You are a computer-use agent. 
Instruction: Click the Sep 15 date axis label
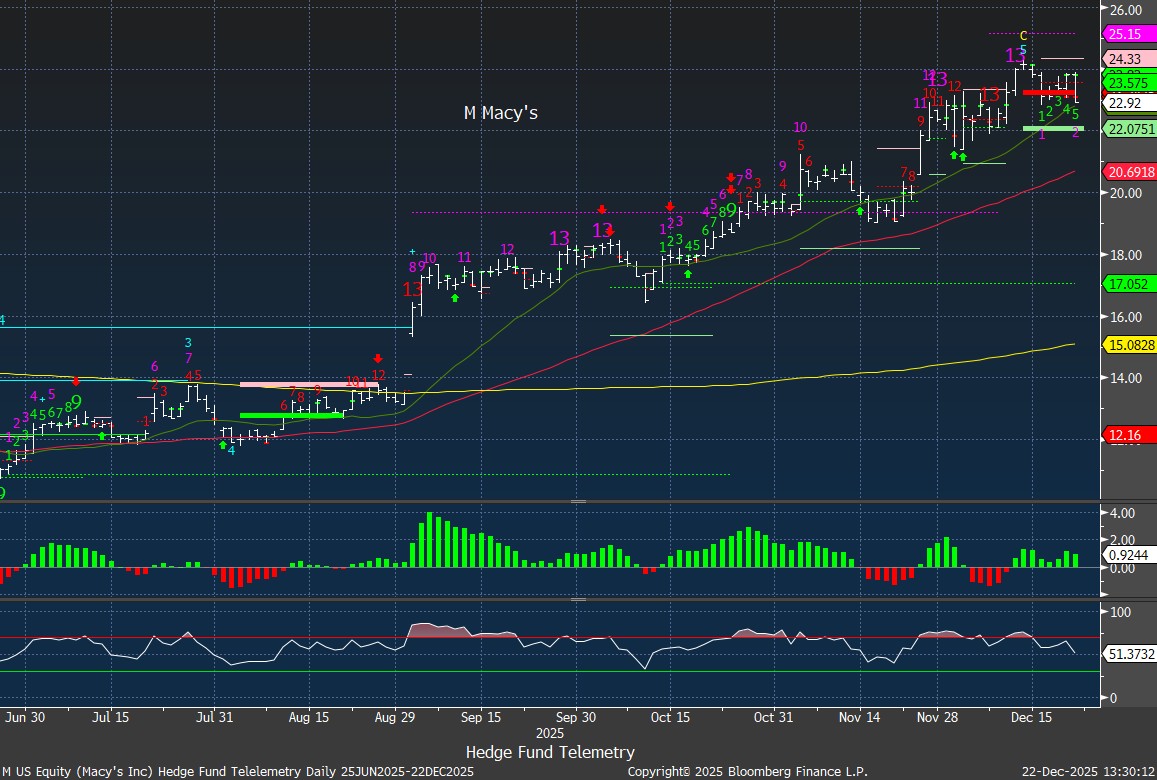[481, 717]
